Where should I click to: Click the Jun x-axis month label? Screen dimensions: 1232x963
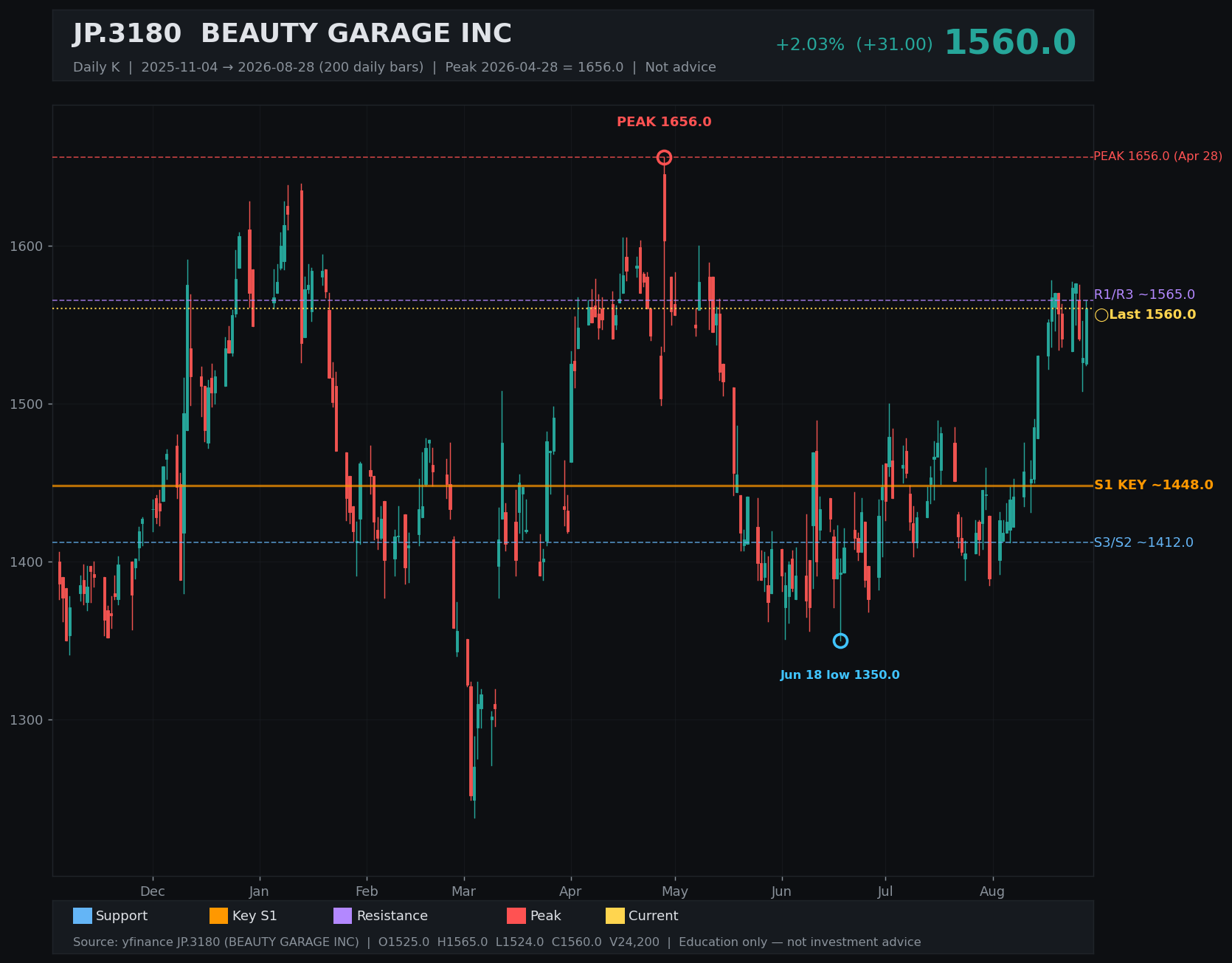click(781, 891)
